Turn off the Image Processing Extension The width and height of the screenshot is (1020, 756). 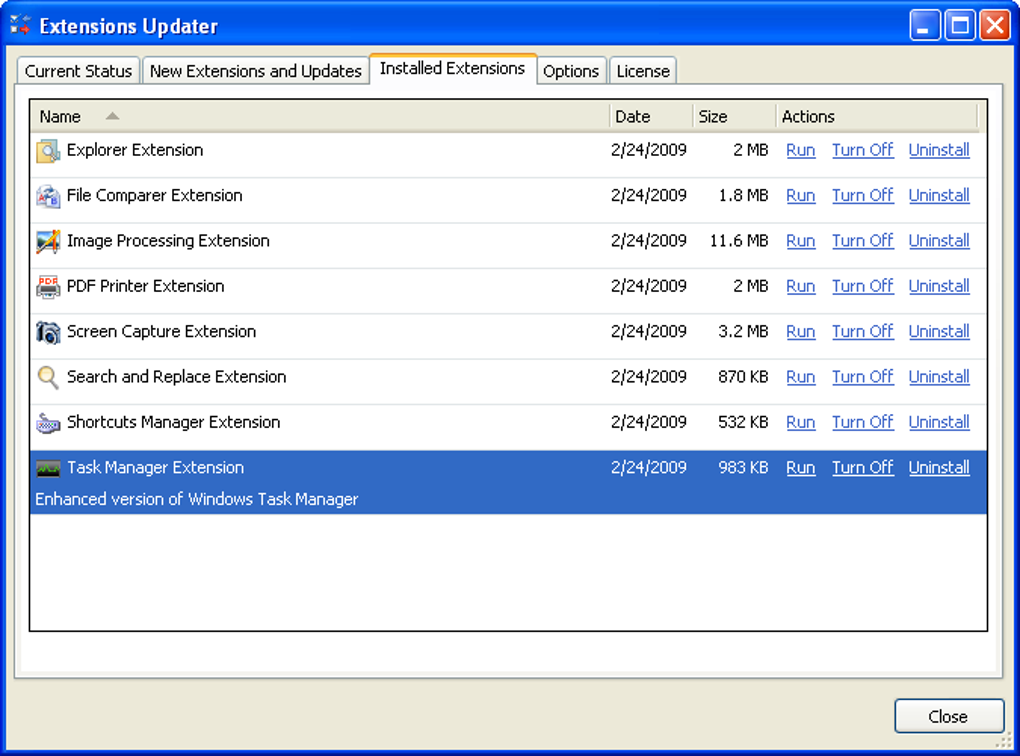coord(862,241)
